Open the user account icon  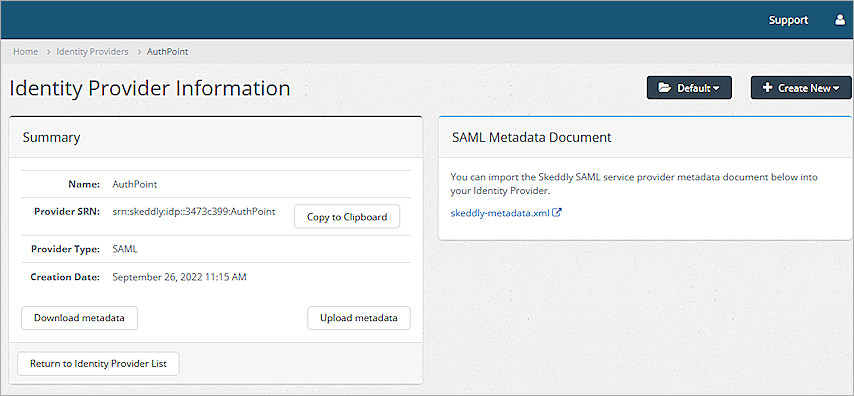(839, 20)
